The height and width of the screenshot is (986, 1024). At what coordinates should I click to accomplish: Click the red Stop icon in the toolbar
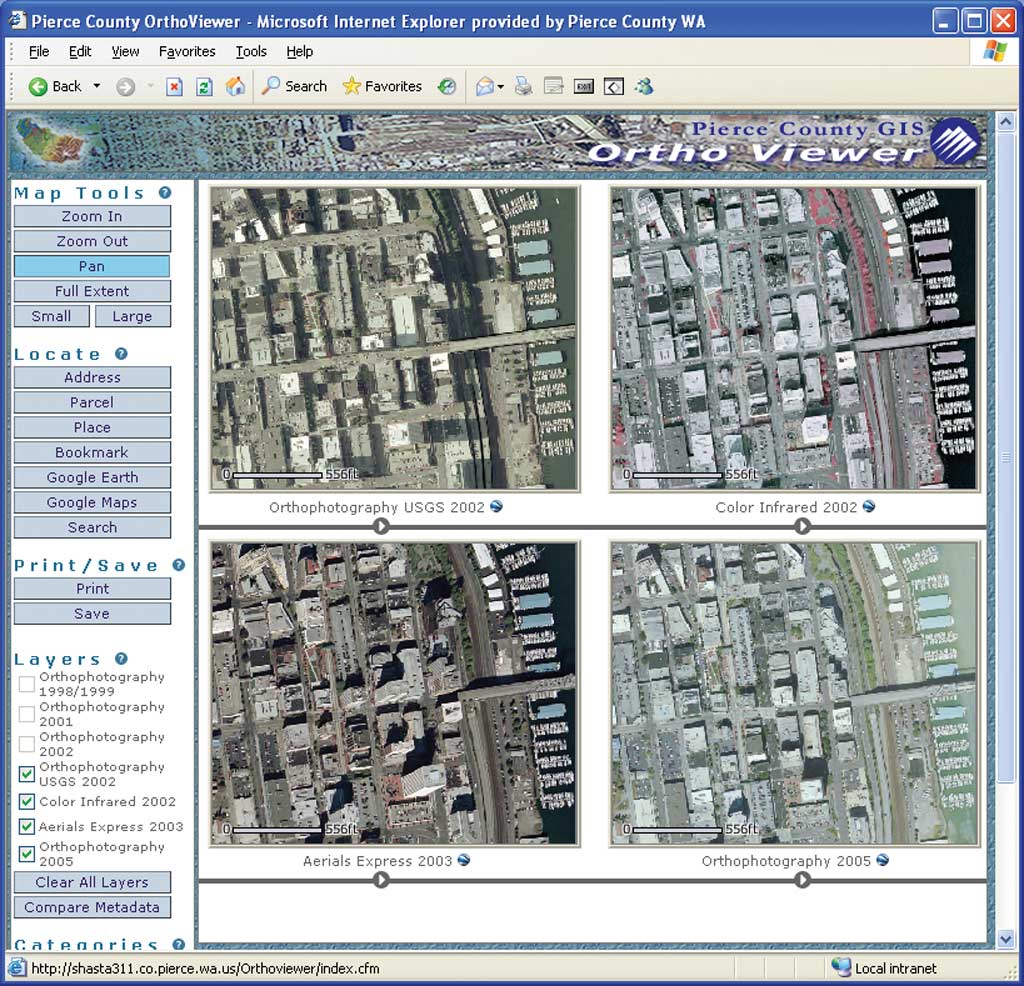tap(174, 86)
